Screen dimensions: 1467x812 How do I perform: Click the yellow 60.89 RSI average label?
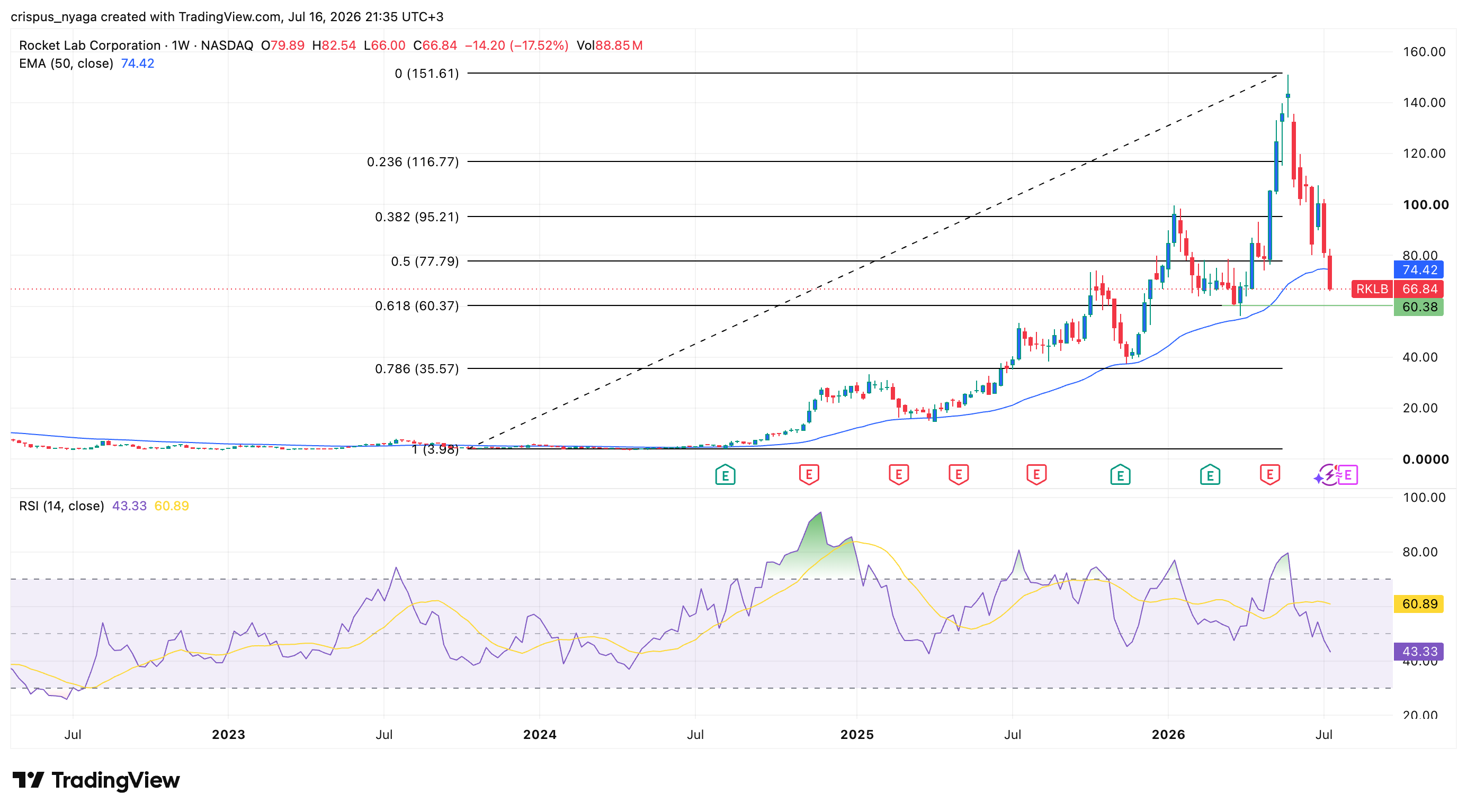1419,604
